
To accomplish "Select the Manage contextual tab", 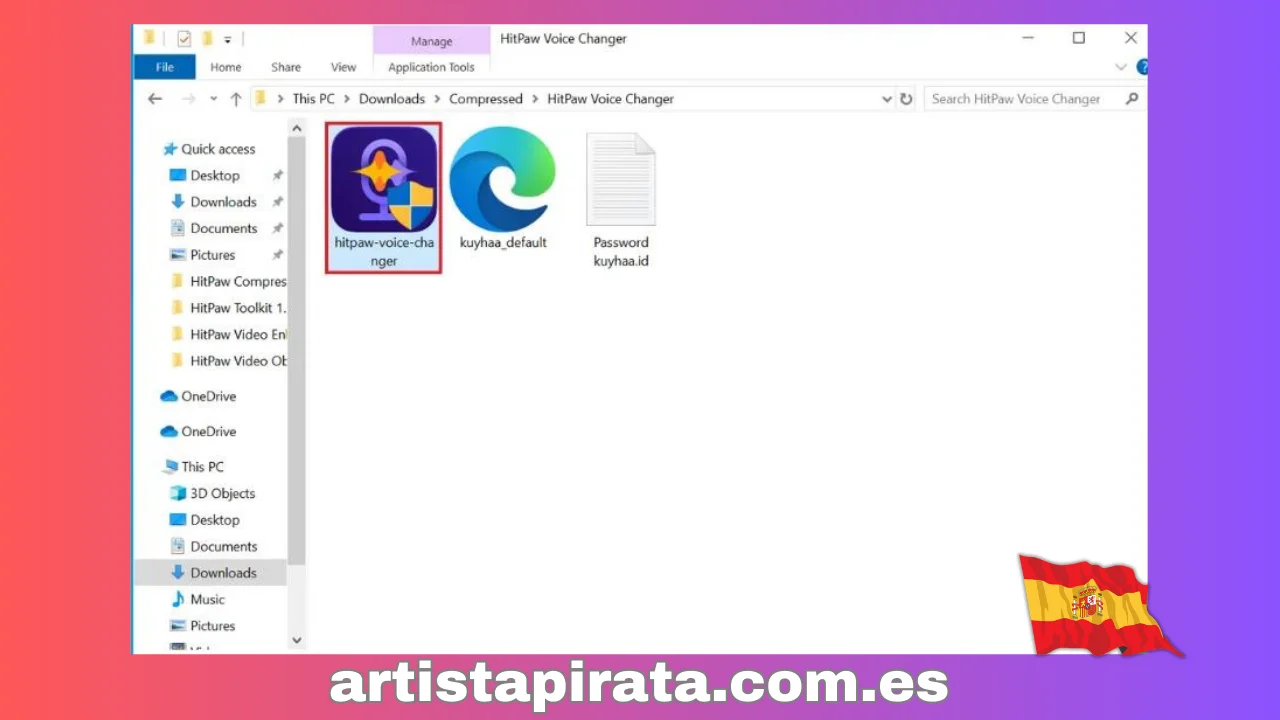I will tap(432, 41).
